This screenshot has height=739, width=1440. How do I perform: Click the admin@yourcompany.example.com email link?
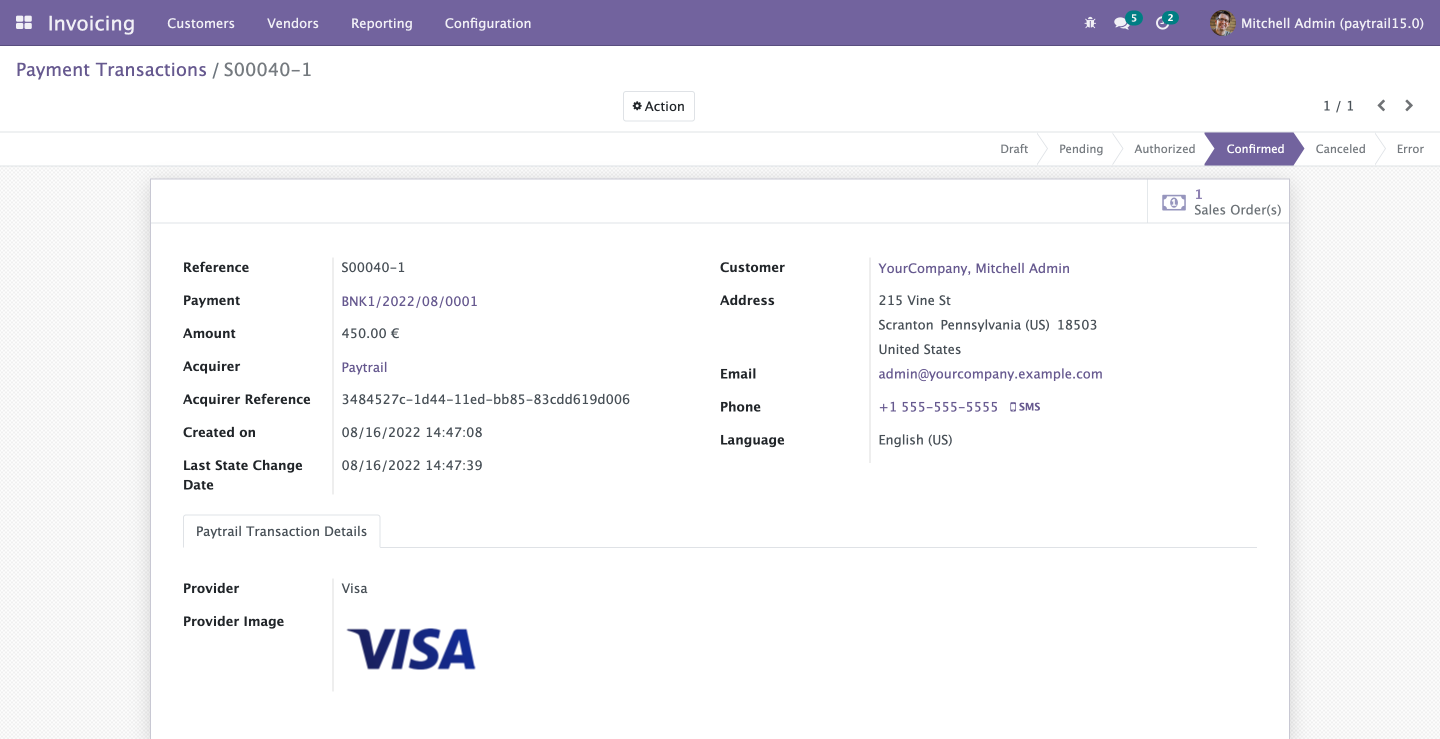(990, 374)
